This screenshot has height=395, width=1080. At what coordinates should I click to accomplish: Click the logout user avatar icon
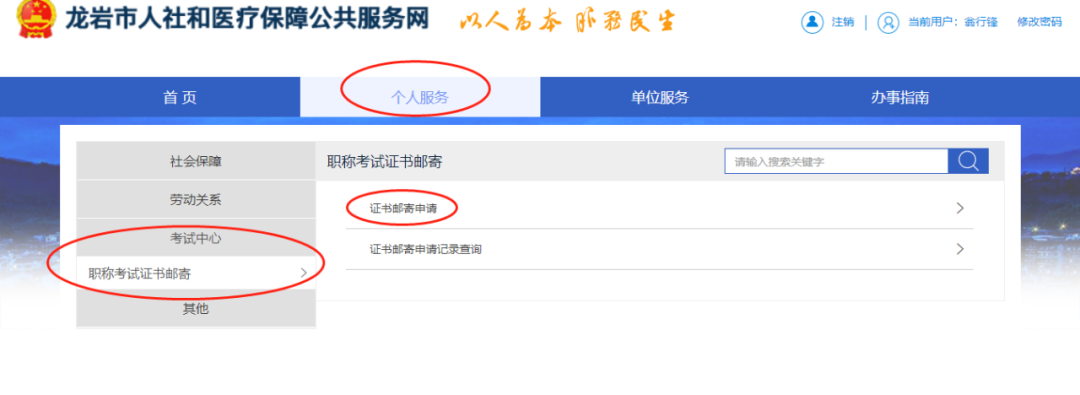click(813, 22)
